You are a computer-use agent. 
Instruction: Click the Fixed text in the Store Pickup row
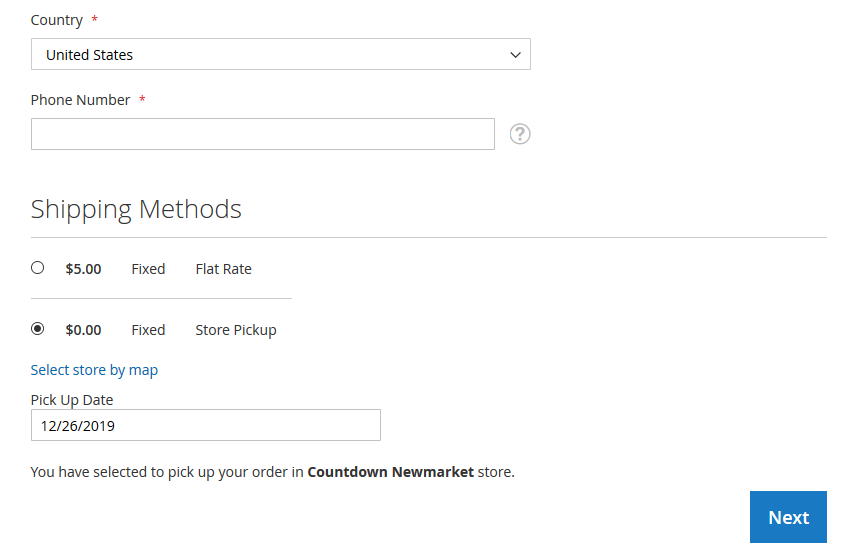(148, 330)
